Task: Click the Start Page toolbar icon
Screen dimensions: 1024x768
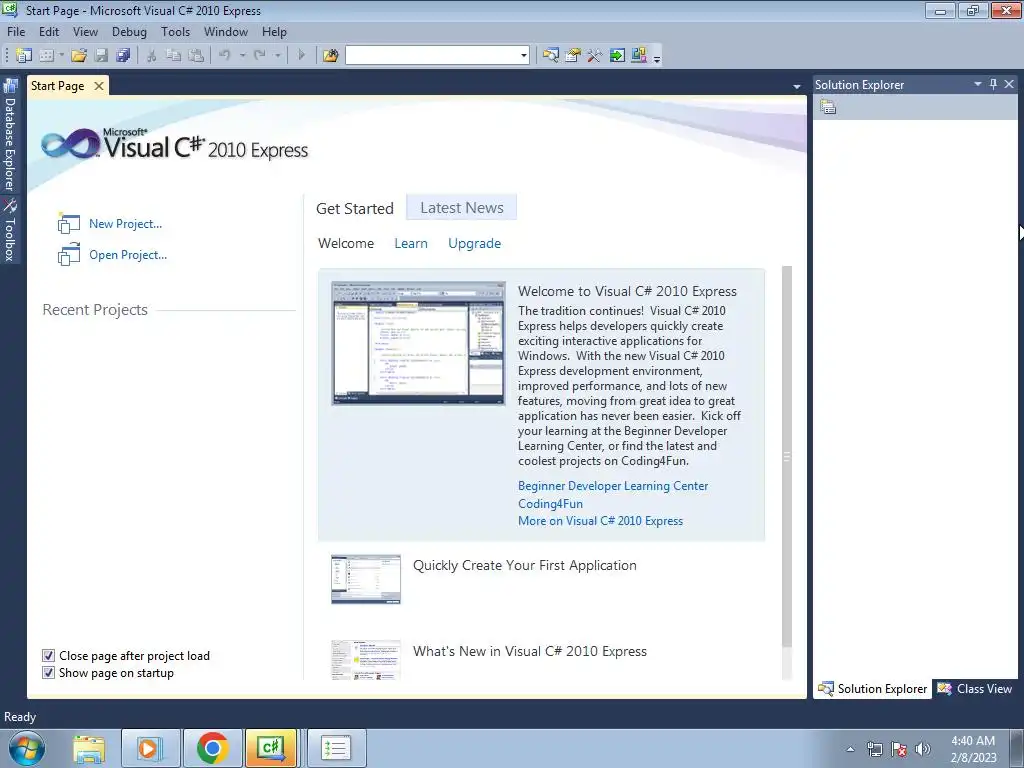Action: [617, 56]
